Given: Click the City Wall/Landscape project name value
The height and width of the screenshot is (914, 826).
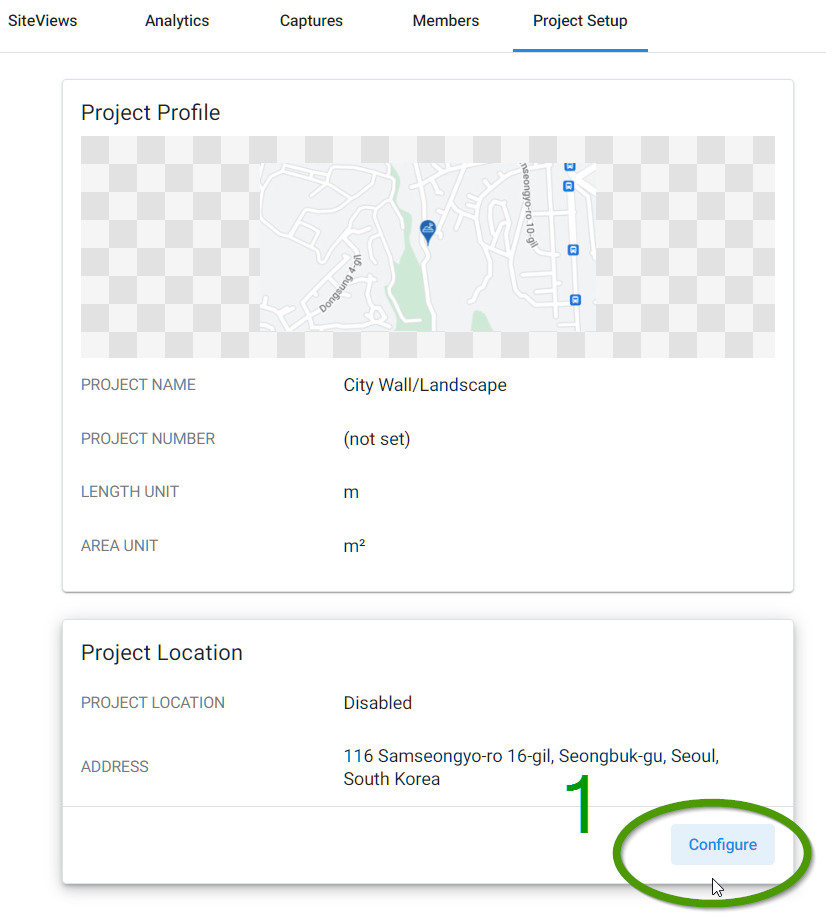Looking at the screenshot, I should (x=425, y=385).
